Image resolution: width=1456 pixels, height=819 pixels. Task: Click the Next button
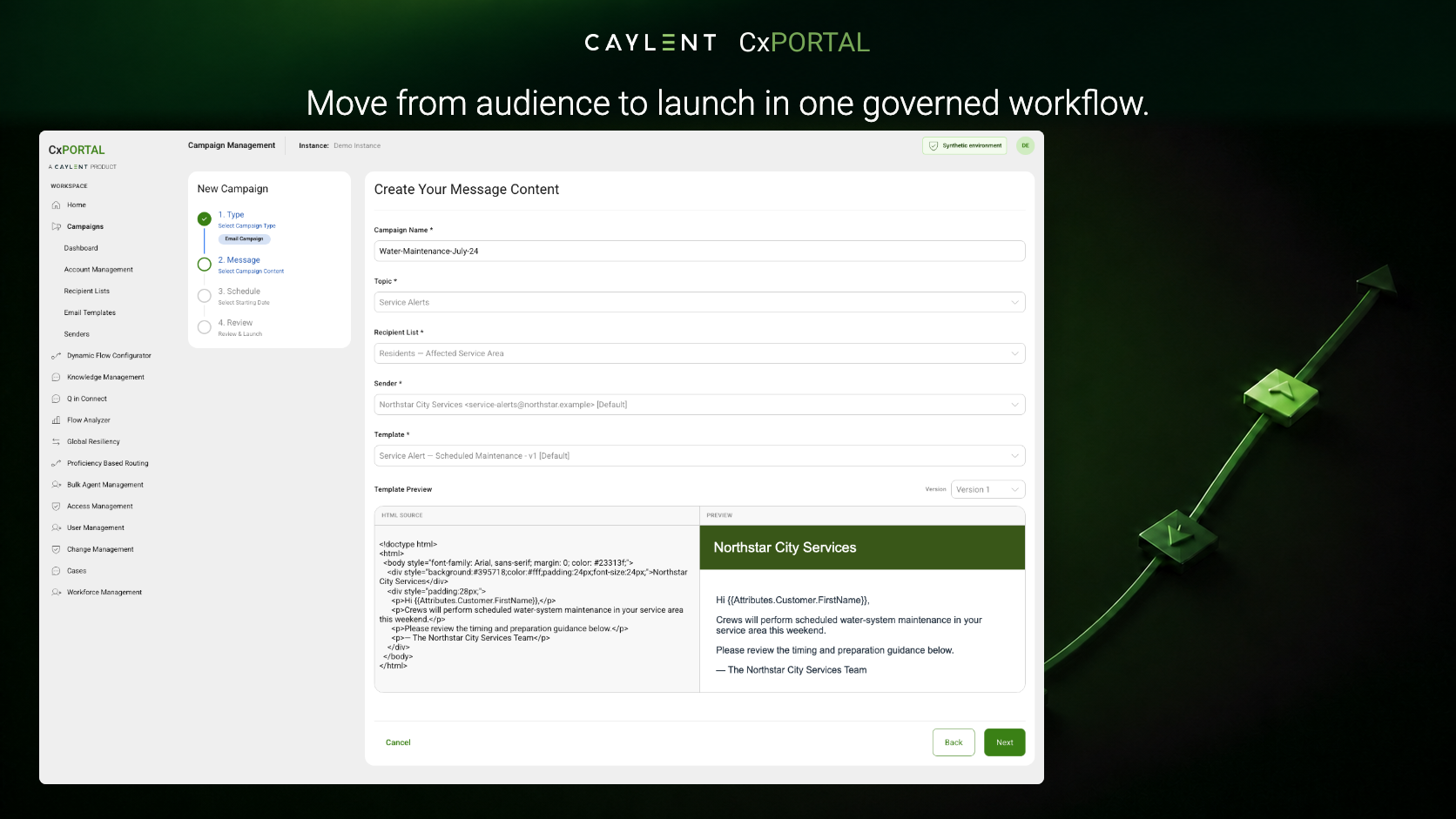tap(1004, 742)
